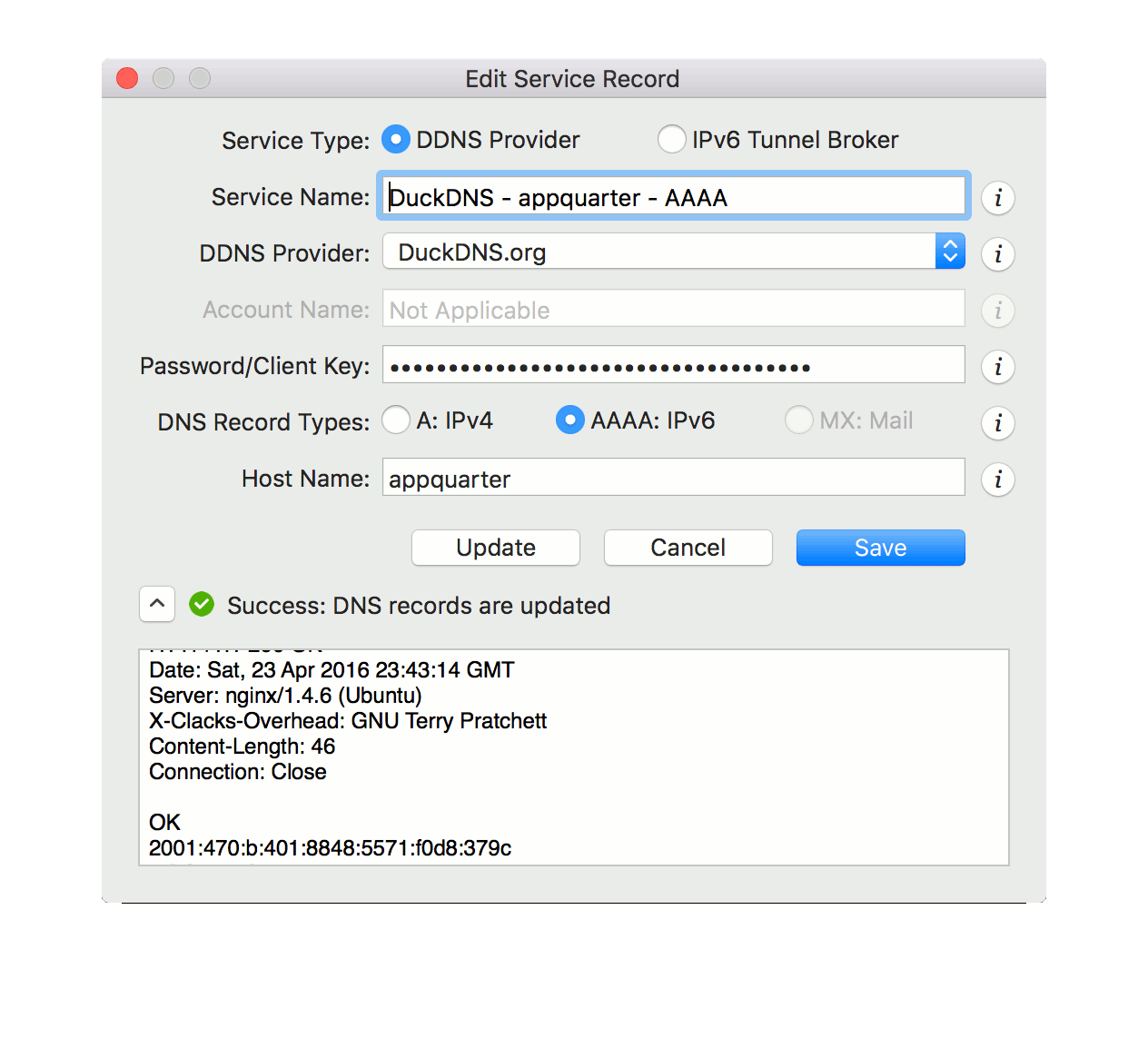Select A: IPv4 record type

[396, 420]
